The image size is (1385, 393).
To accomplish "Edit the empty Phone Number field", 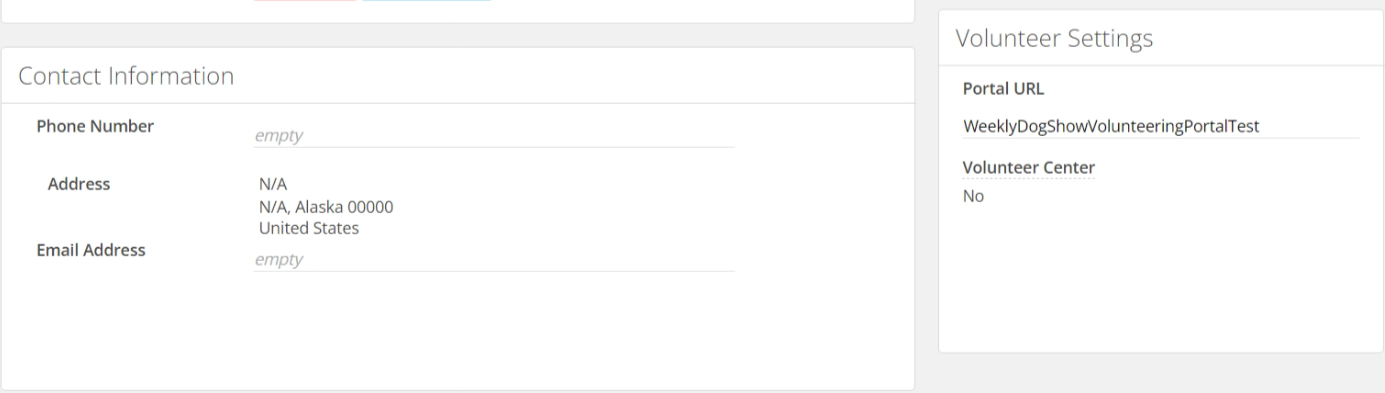I will (x=494, y=135).
